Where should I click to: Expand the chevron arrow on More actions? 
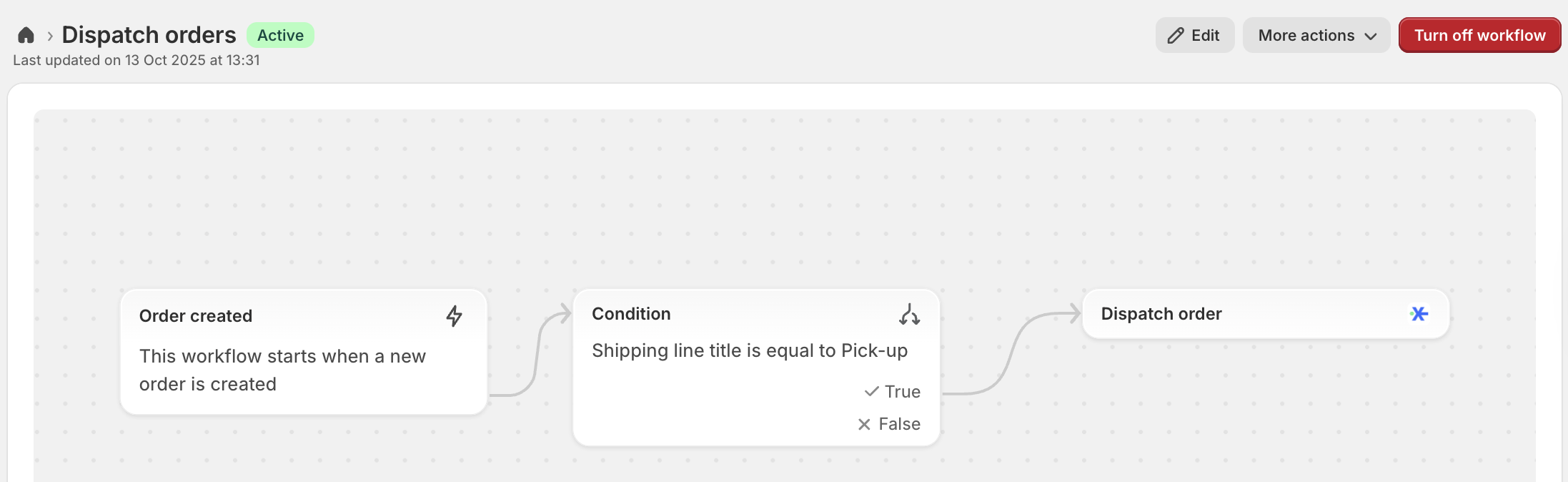1370,36
